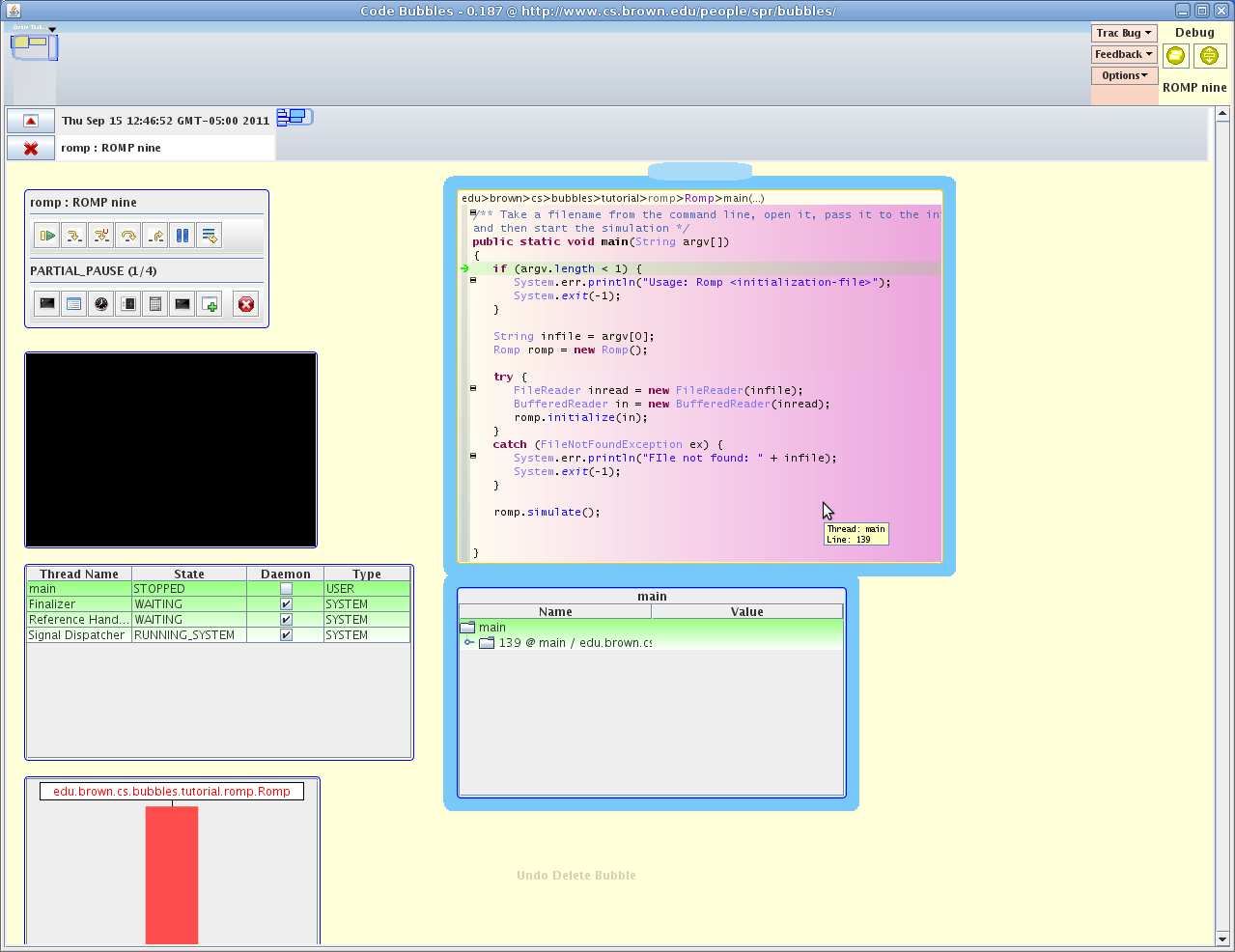Click the Name column header in variables
The image size is (1235, 952).
point(555,612)
